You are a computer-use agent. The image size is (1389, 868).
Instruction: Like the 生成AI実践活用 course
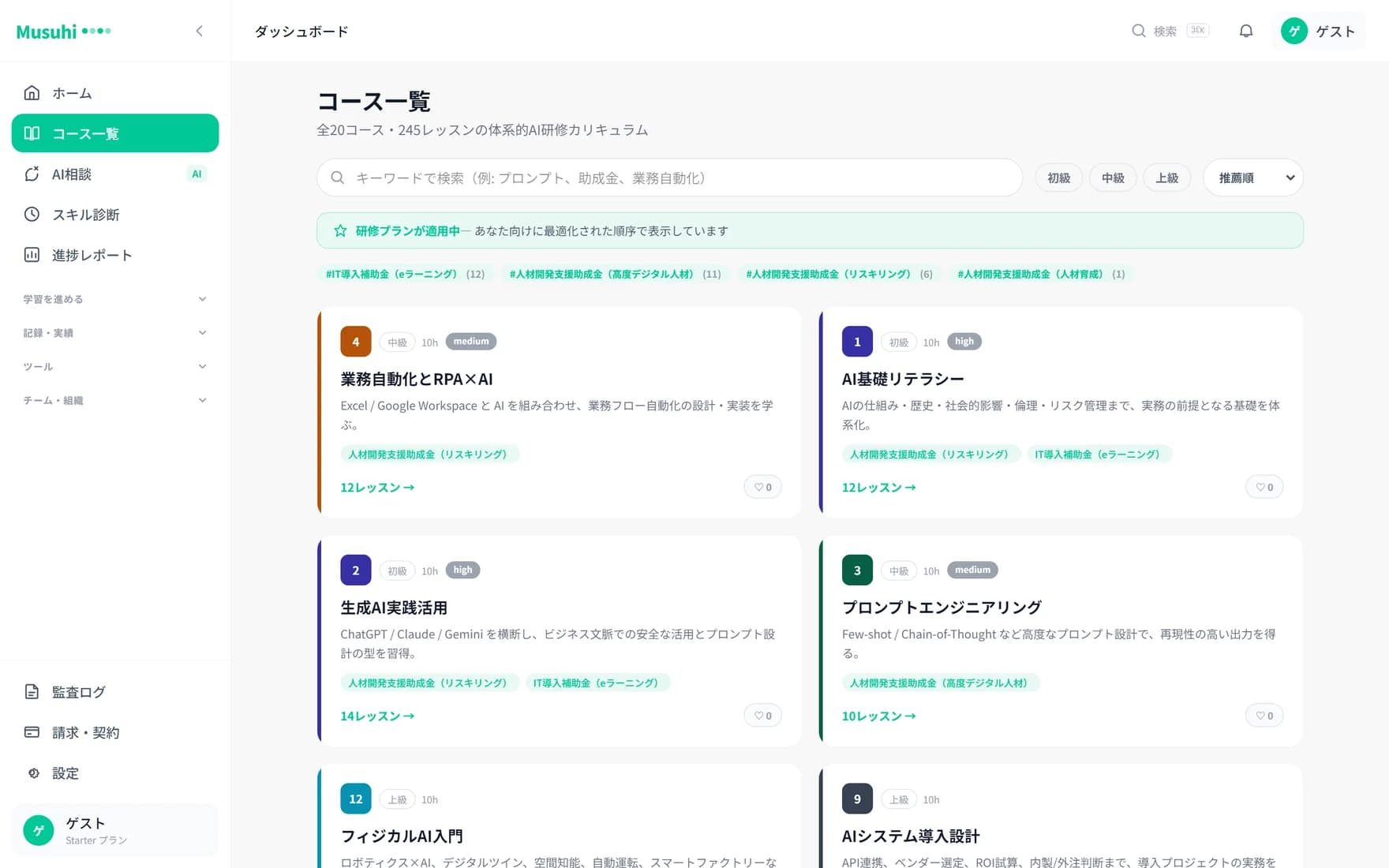coord(763,716)
